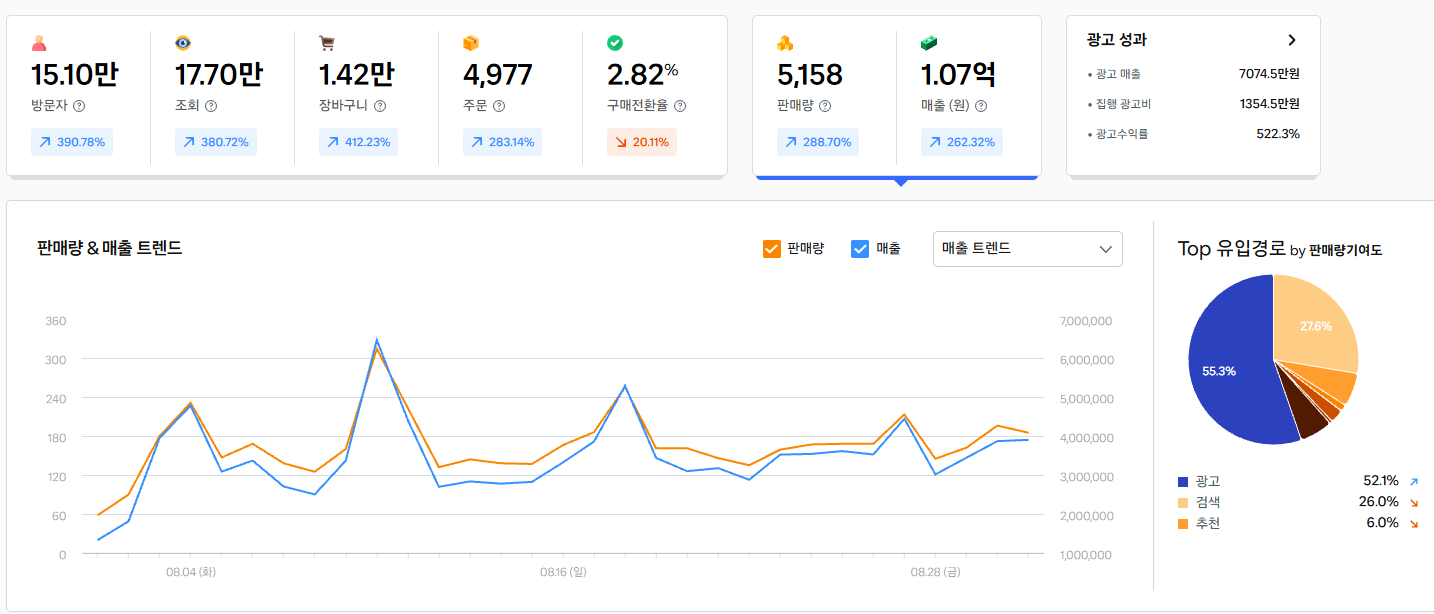Click the down-arrow trend icon in the 검색 legend row
The height and width of the screenshot is (614, 1434).
tap(1414, 502)
